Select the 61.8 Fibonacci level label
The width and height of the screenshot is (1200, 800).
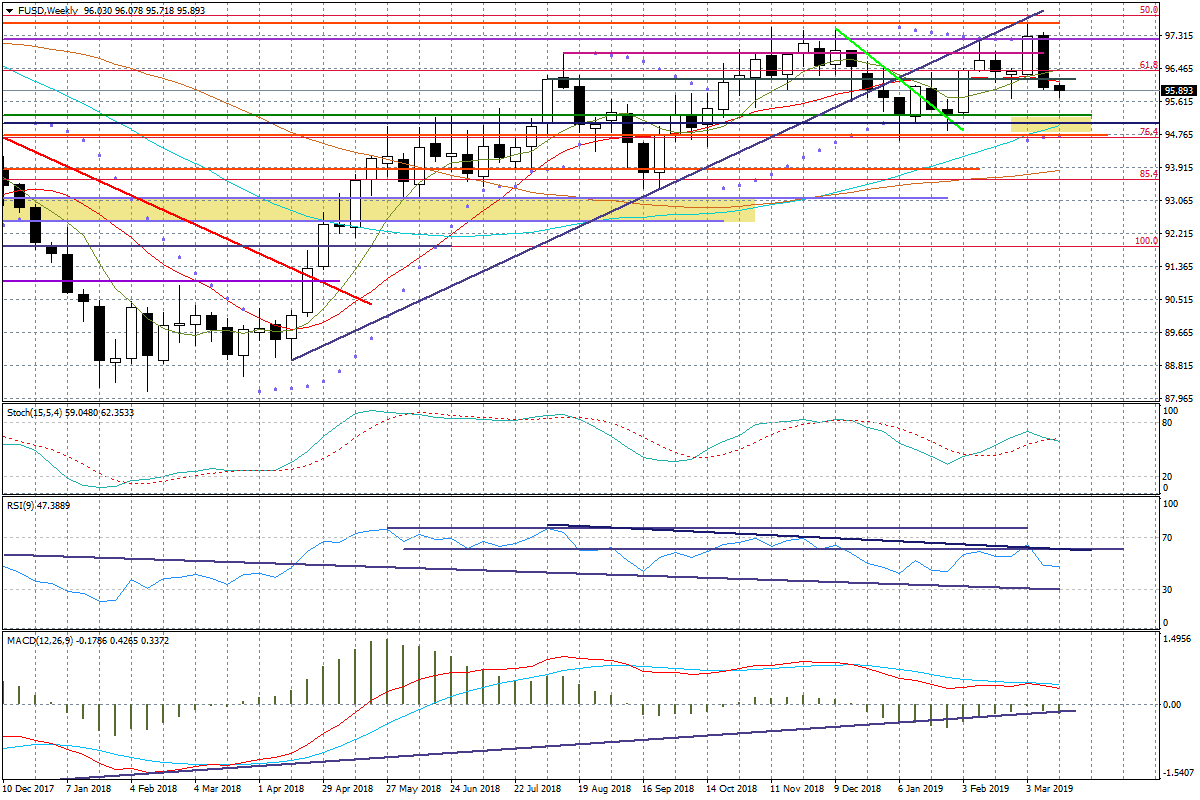[1148, 65]
